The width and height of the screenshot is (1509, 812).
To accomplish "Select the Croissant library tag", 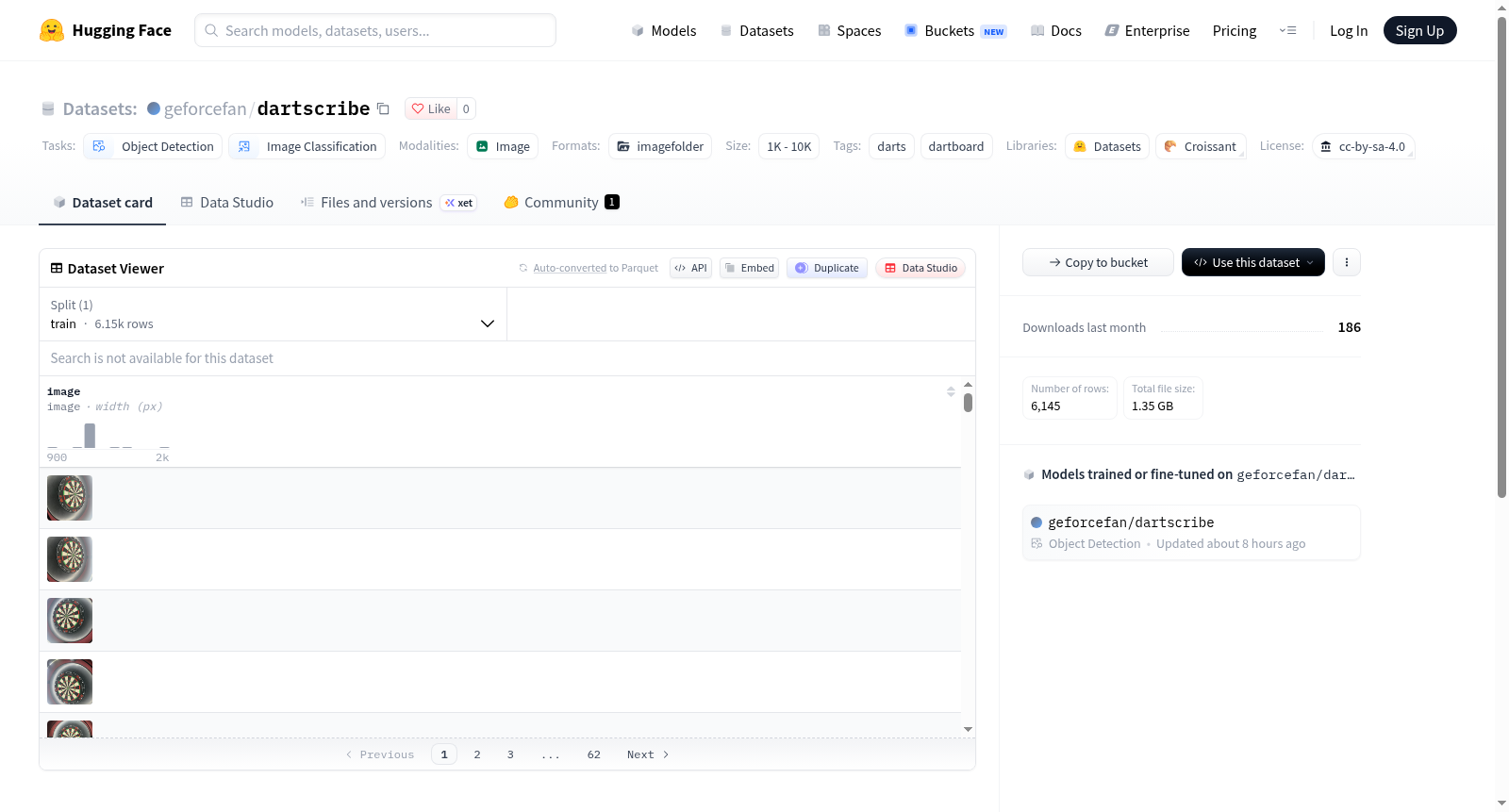I will point(1201,146).
